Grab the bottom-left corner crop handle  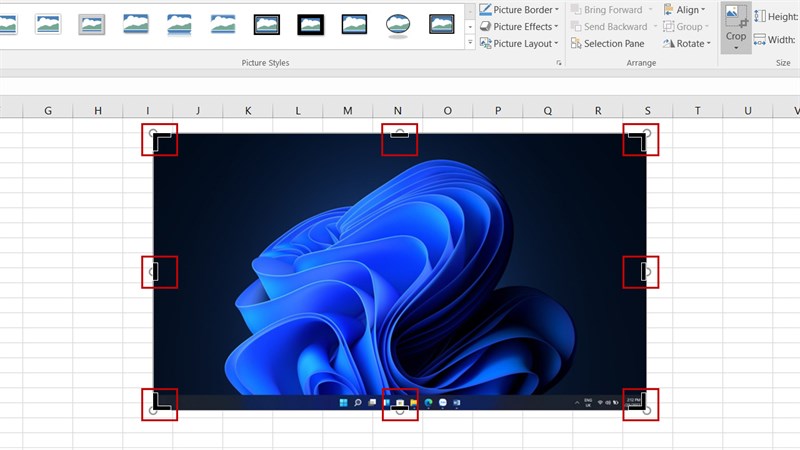(160, 404)
